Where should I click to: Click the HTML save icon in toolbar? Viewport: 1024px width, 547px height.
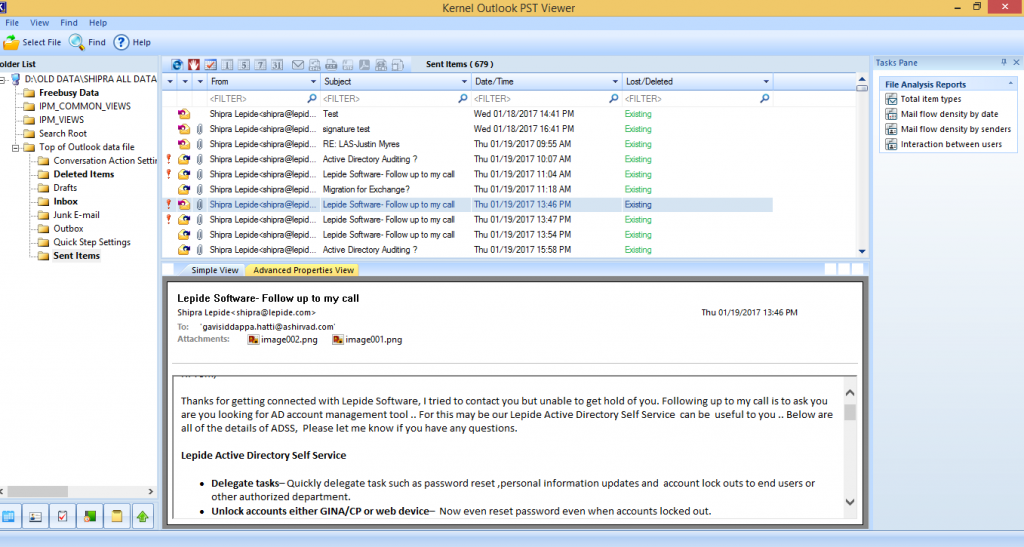point(381,65)
